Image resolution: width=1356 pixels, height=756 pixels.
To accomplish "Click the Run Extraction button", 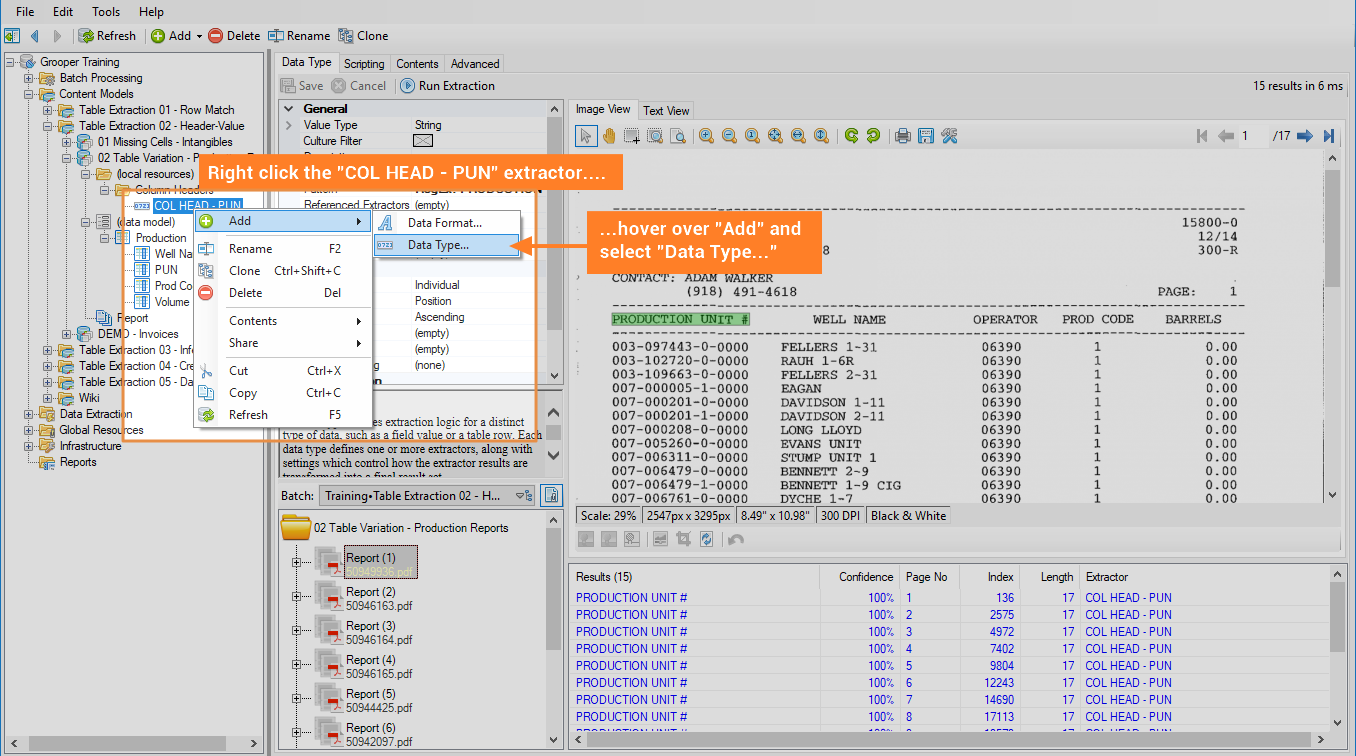I will click(x=447, y=86).
